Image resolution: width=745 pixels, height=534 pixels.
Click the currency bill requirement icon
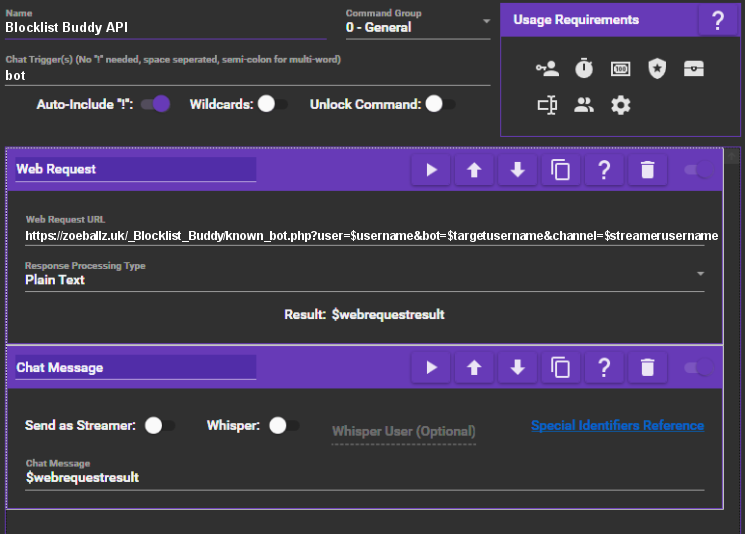[620, 69]
